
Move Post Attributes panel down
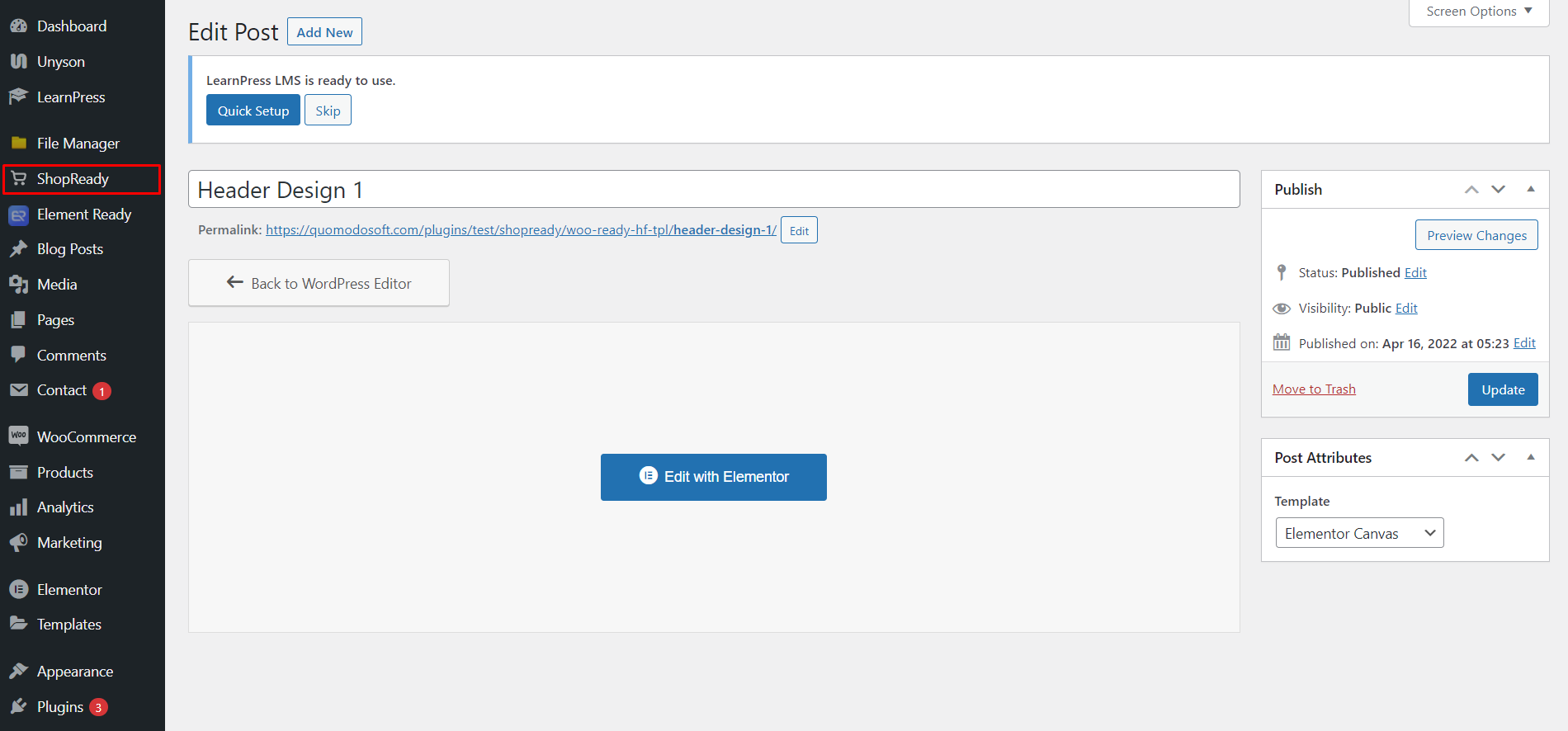click(x=1499, y=458)
